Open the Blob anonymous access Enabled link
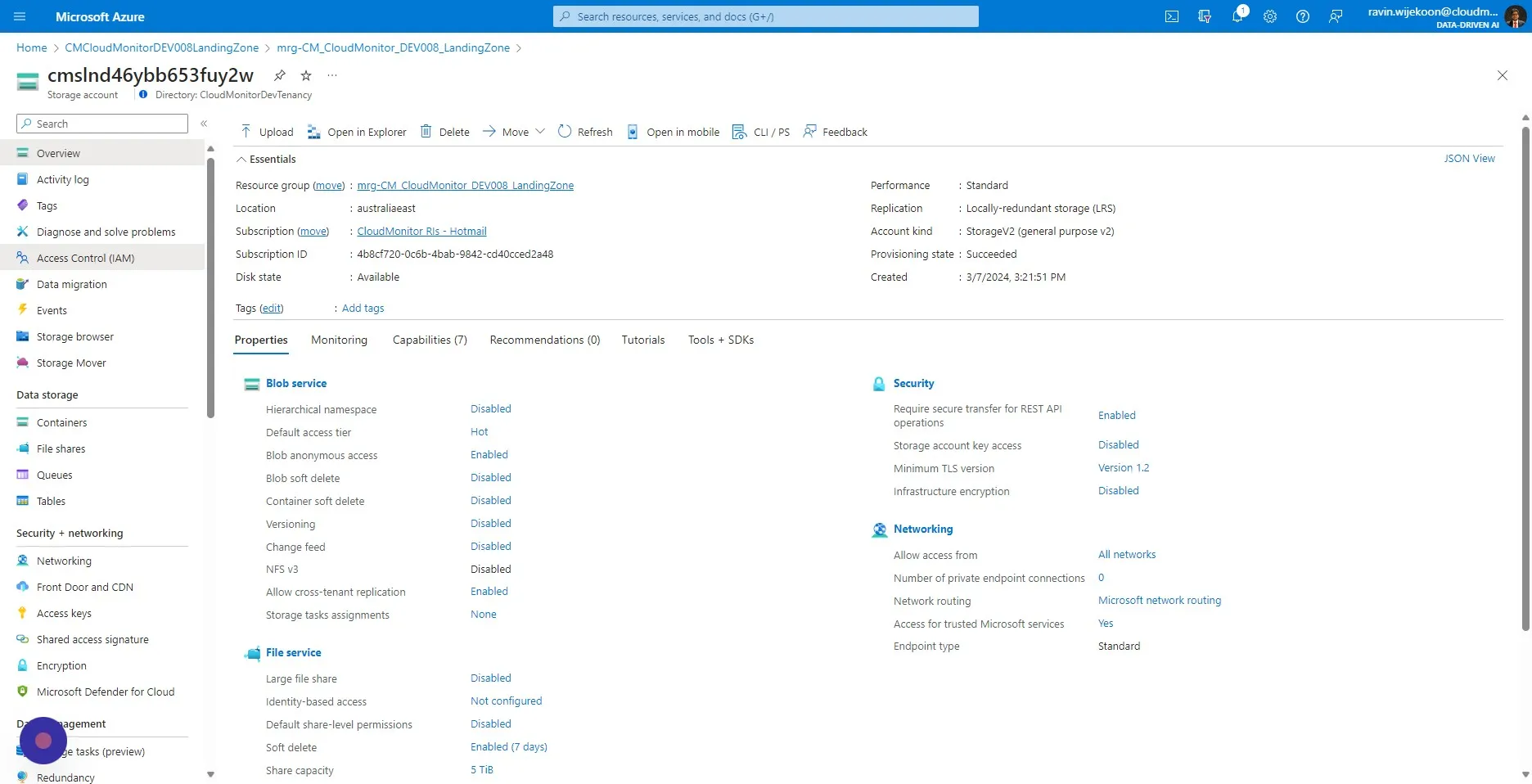This screenshot has width=1532, height=784. (x=489, y=455)
